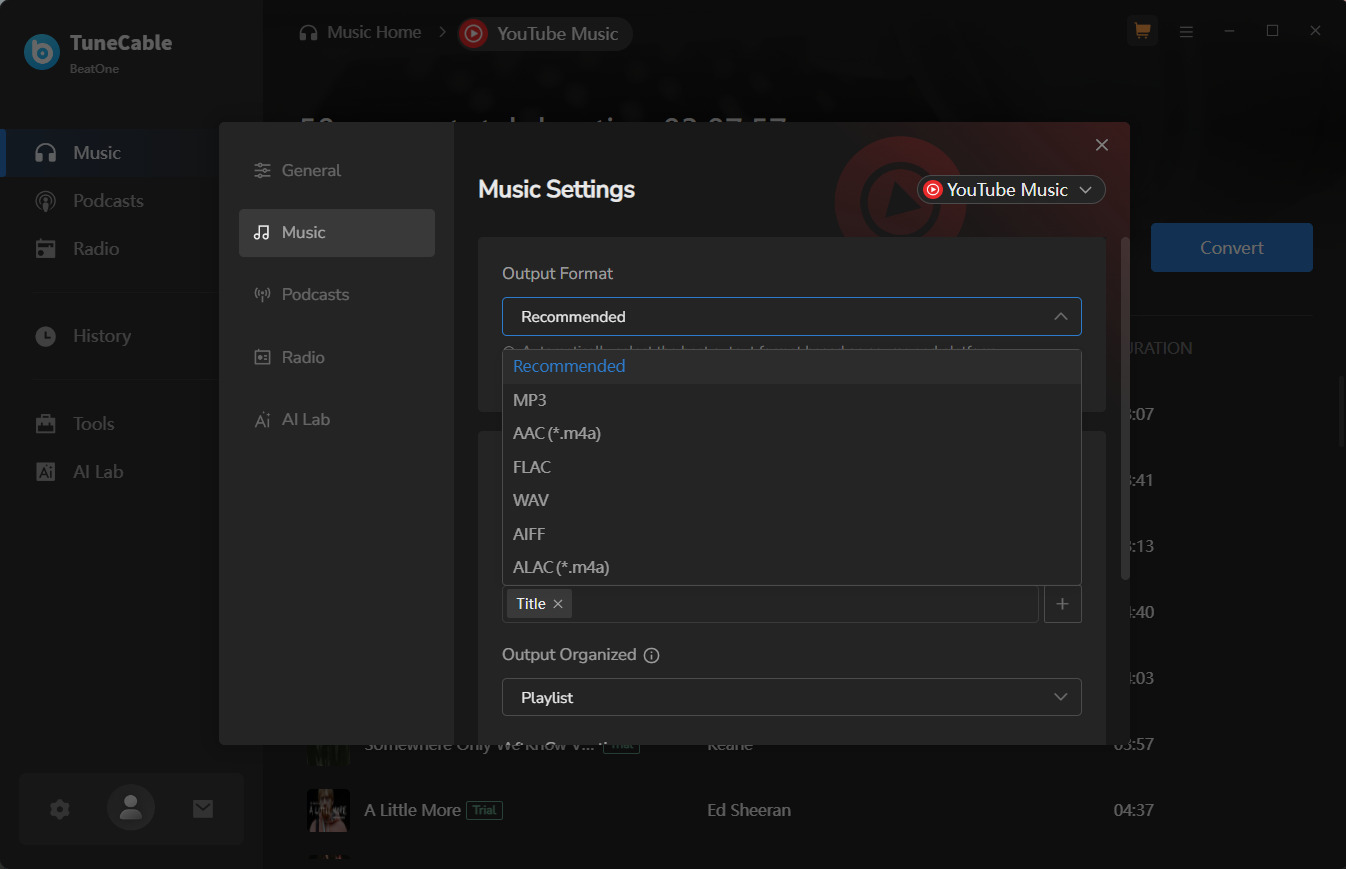Open the YouTube Music source dropdown

click(1010, 190)
